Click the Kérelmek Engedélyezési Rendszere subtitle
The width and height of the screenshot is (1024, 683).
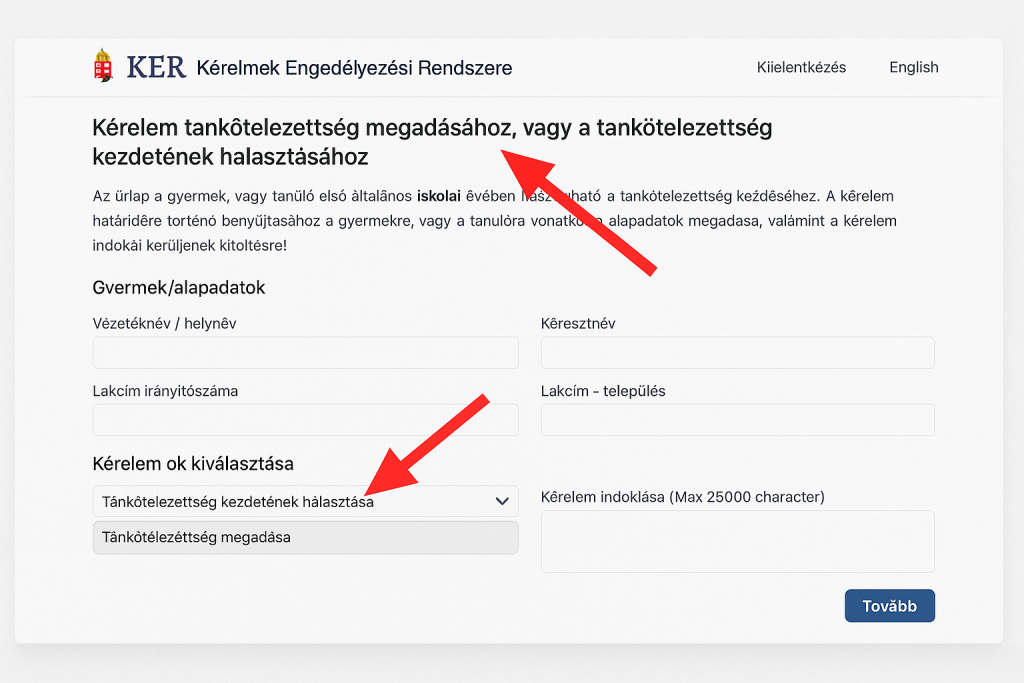click(x=354, y=68)
